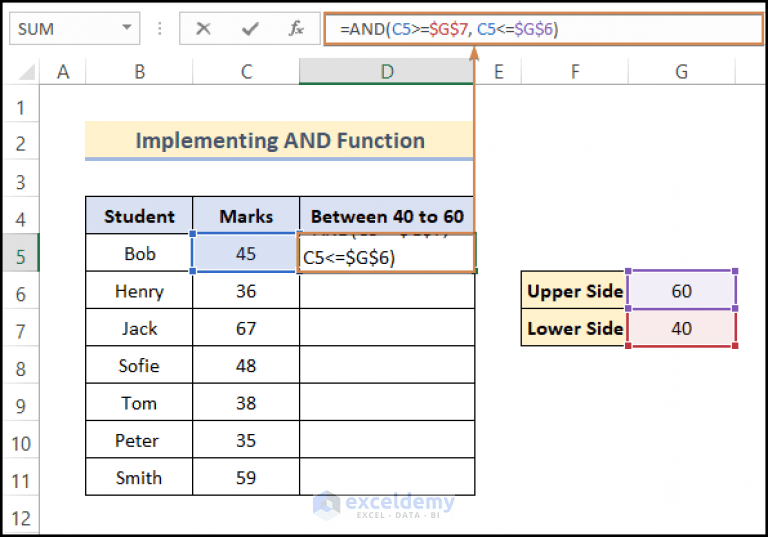Click empty result cell in Tom's row
This screenshot has width=768, height=537.
click(x=387, y=403)
